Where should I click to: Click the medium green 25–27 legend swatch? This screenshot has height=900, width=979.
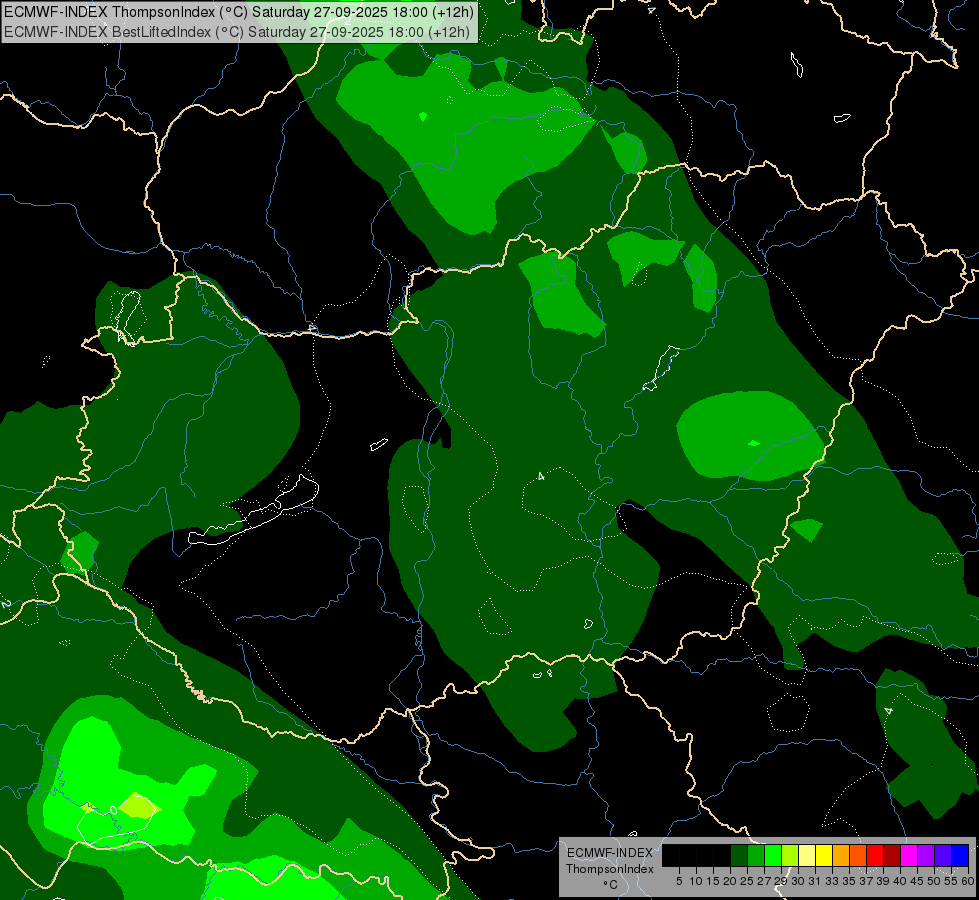click(756, 855)
